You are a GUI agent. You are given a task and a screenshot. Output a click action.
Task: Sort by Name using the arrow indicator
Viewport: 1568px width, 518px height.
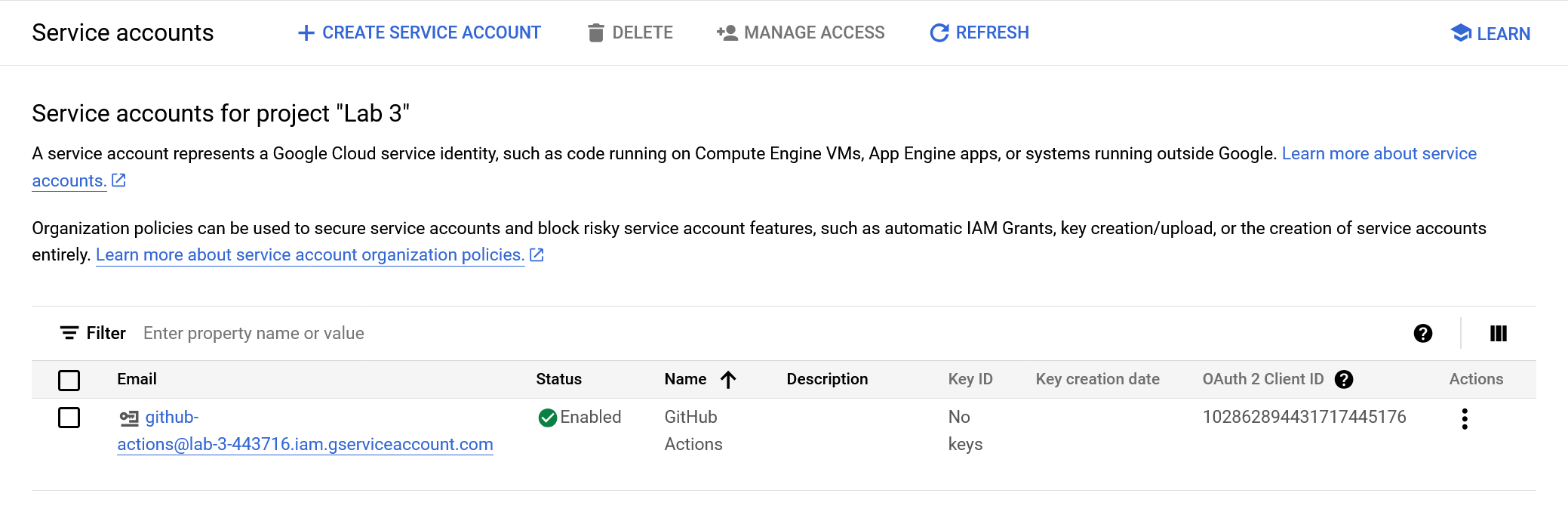728,380
